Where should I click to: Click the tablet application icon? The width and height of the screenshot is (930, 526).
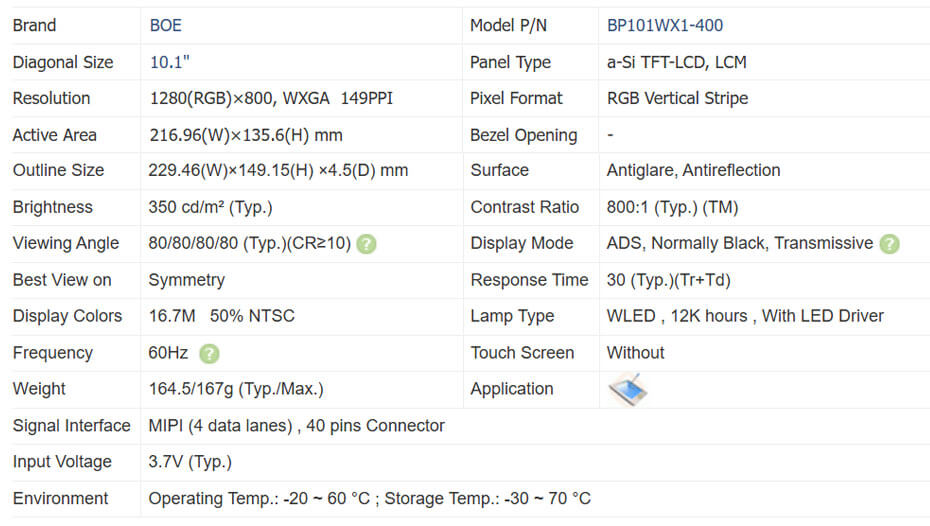point(627,389)
